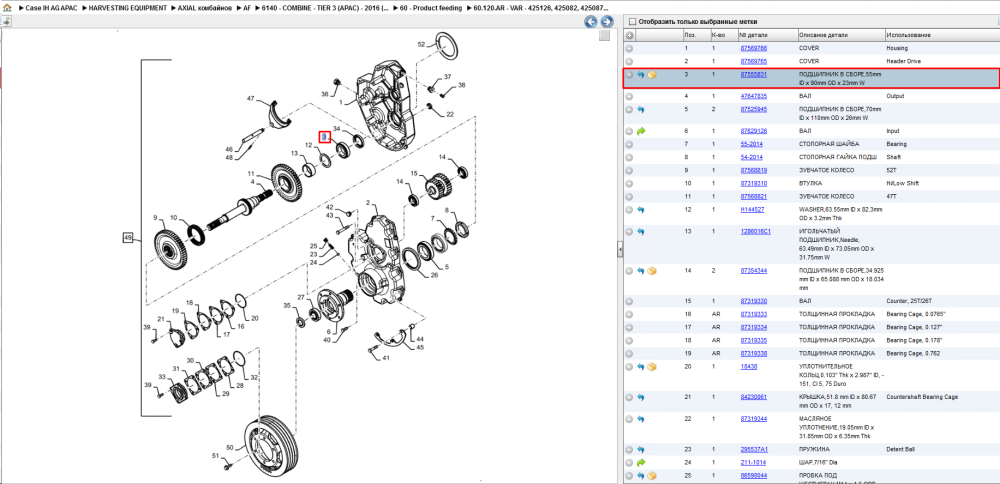The width and height of the screenshot is (1000, 484).
Task: Open box icon for part 87354344
Action: (652, 271)
